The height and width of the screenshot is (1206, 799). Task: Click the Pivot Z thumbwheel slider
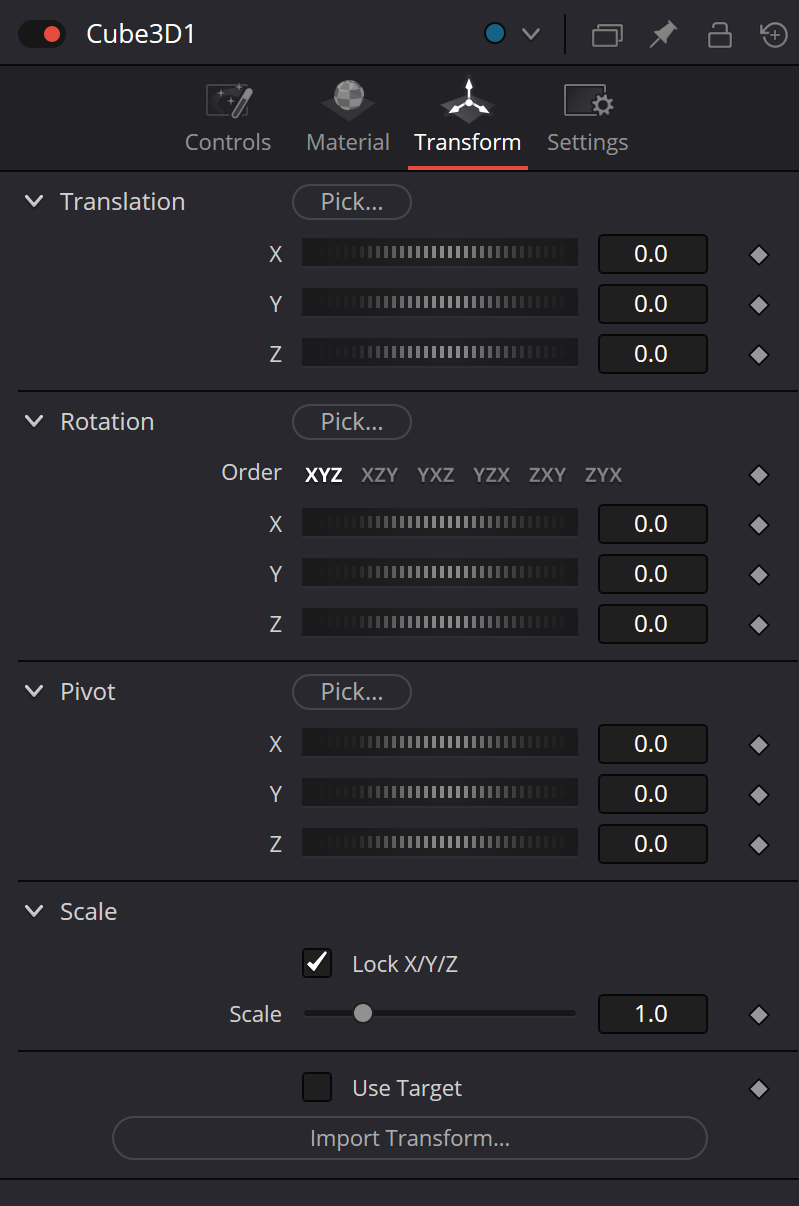tap(440, 843)
